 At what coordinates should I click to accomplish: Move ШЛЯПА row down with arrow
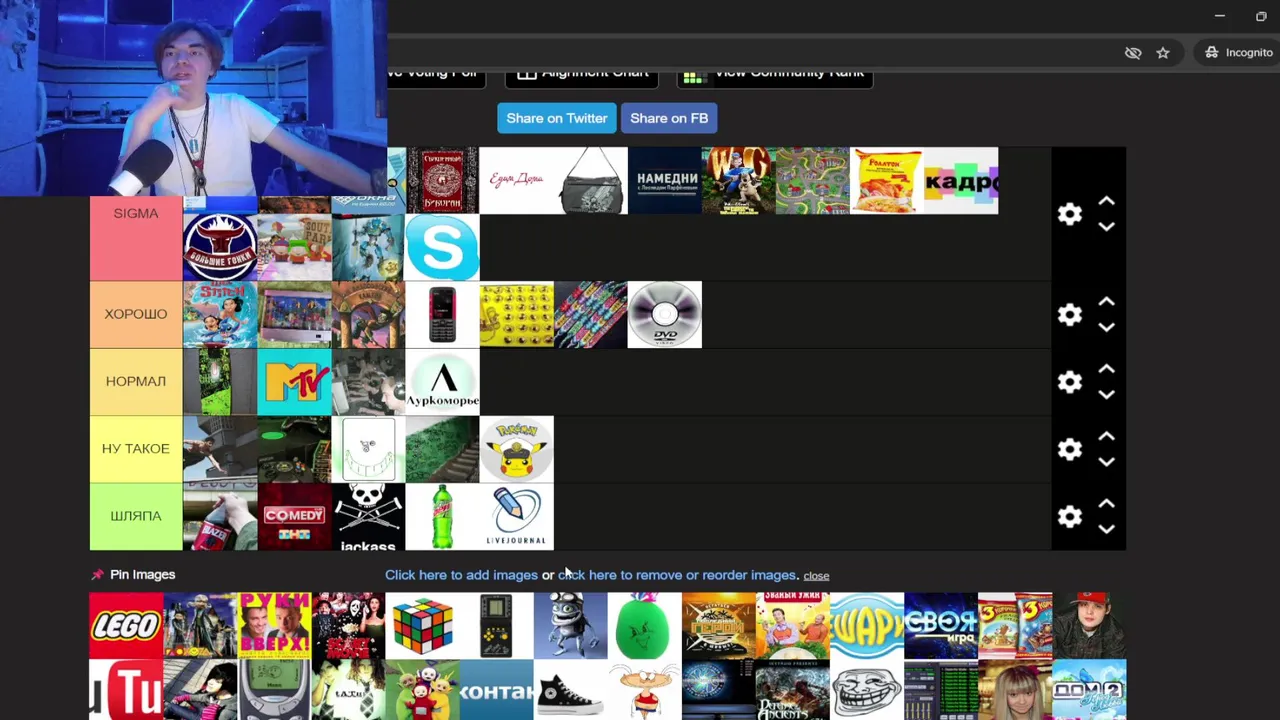(x=1106, y=529)
